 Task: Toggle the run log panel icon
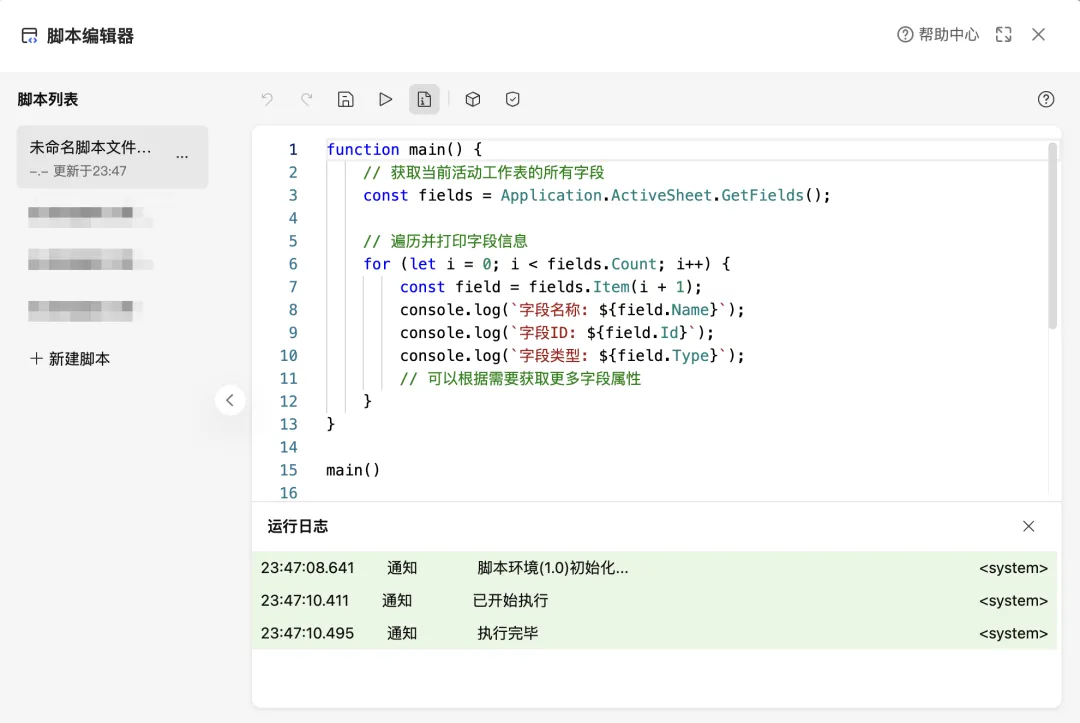pos(424,99)
